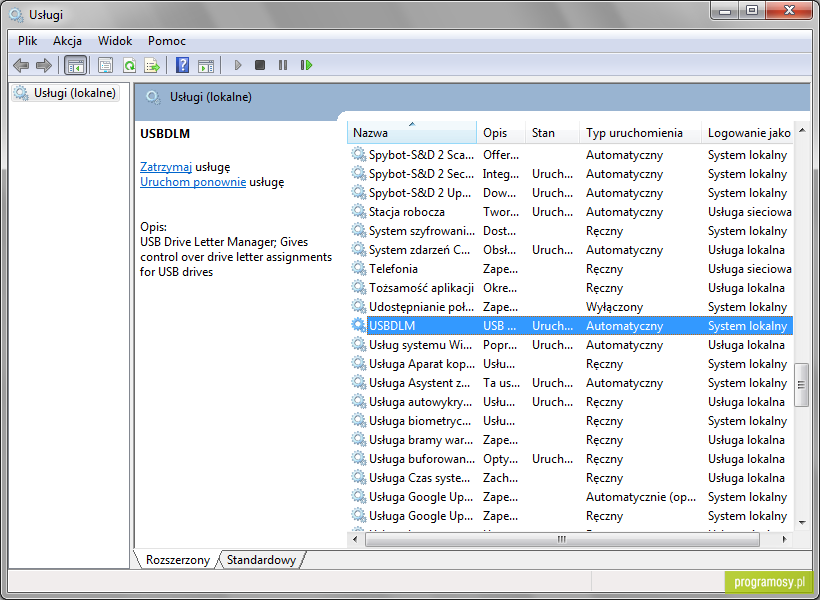The width and height of the screenshot is (820, 600).
Task: Select the System szyfrowani... service
Action: point(571,231)
